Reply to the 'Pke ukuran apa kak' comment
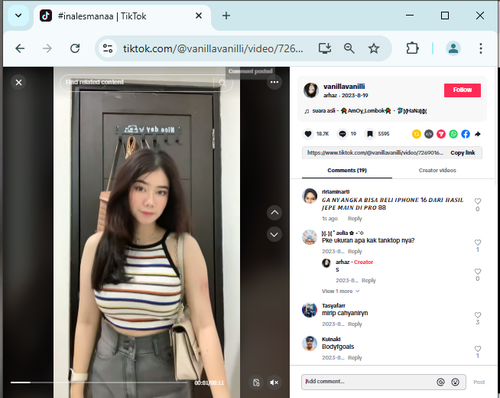The image size is (500, 398). 355,251
